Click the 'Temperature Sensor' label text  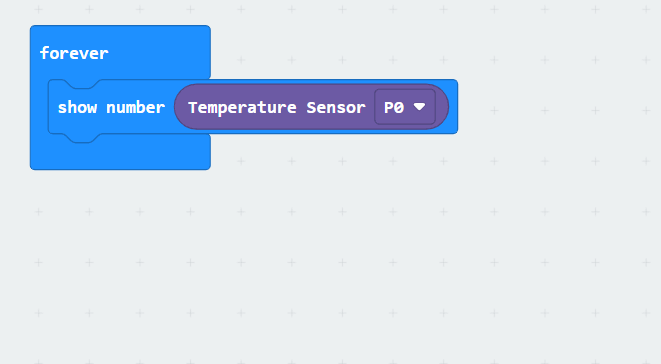277,108
